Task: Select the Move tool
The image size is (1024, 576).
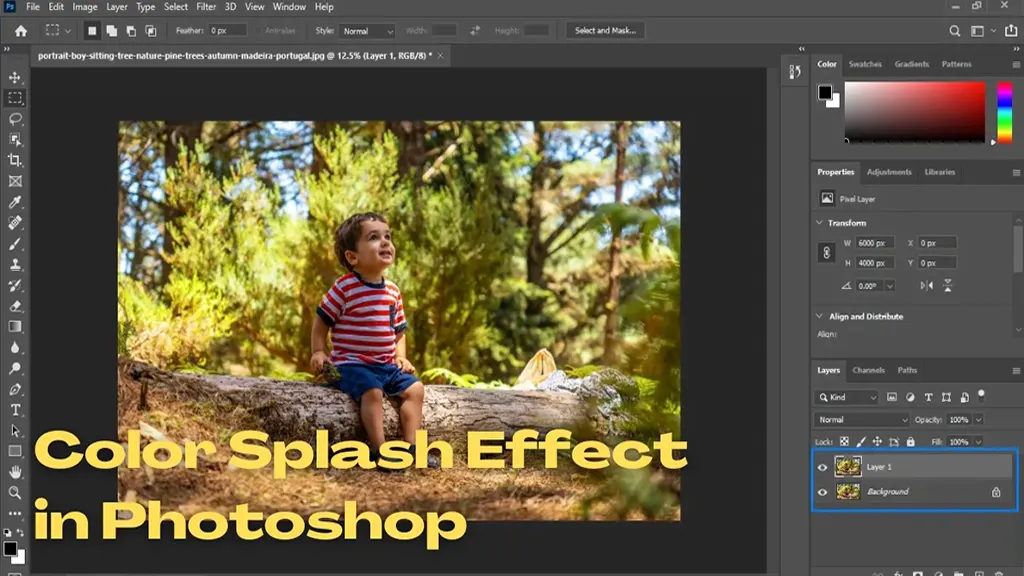Action: 15,76
